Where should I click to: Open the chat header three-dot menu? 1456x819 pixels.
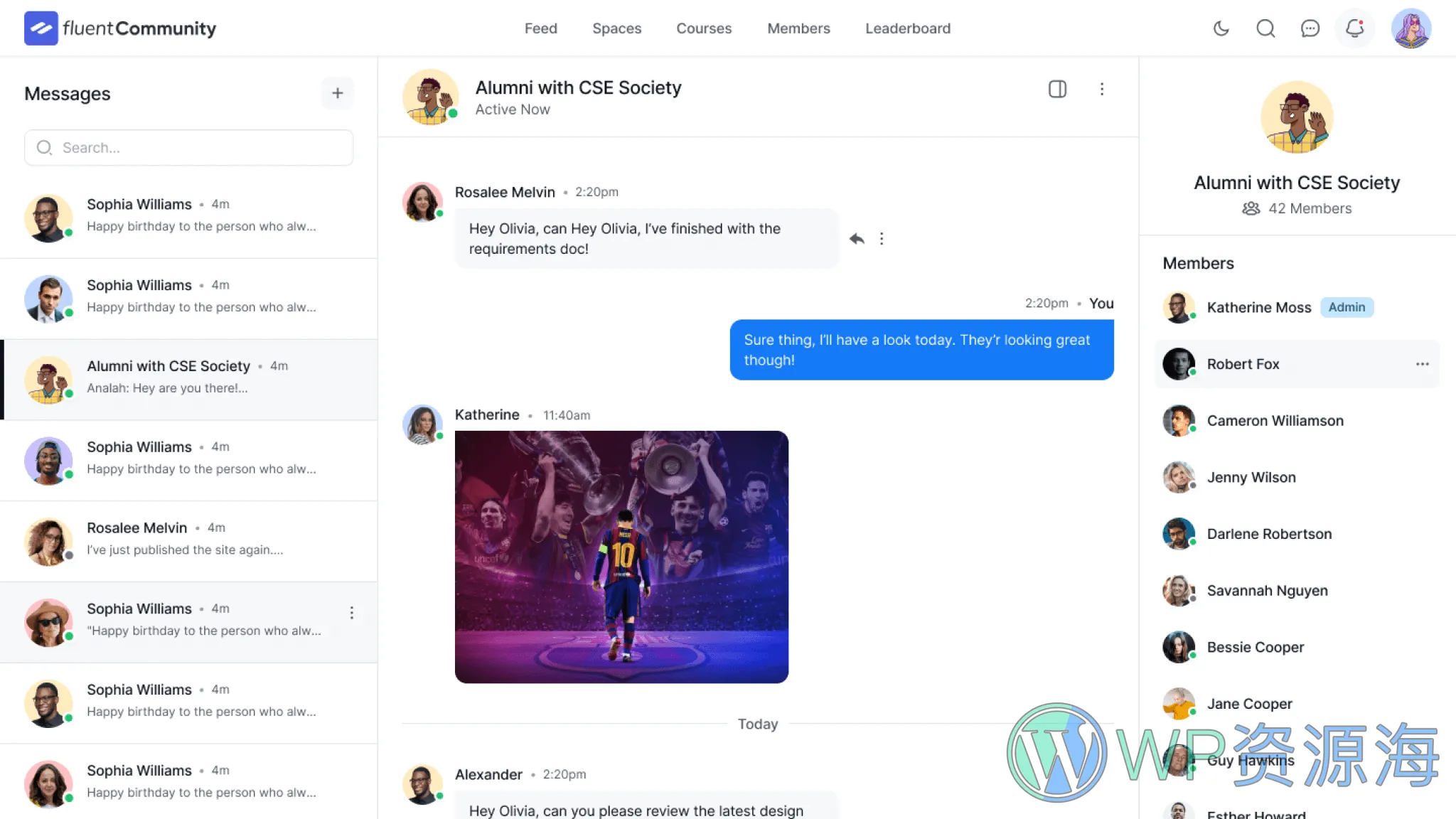click(1102, 89)
